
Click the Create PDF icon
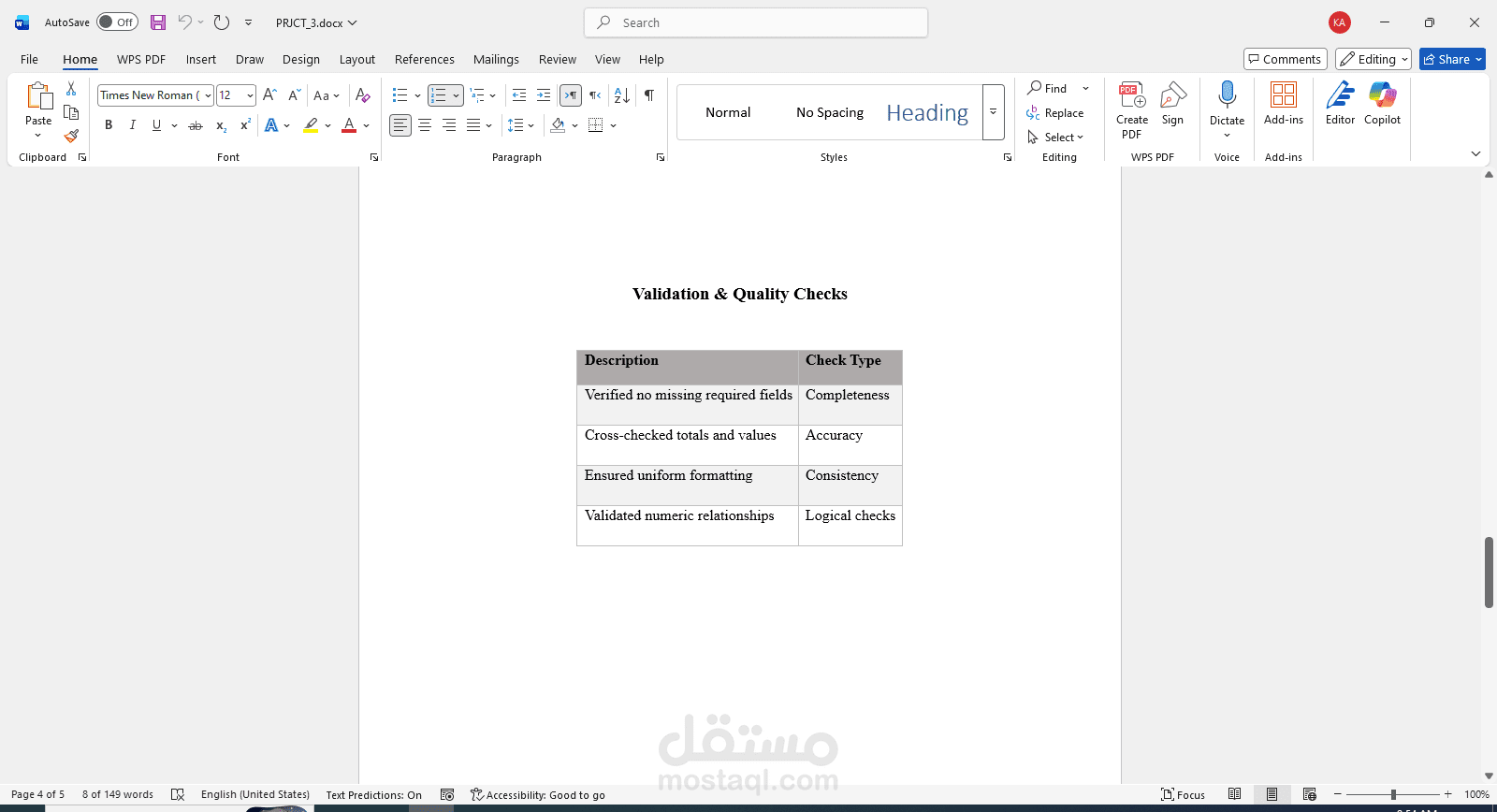[1132, 95]
